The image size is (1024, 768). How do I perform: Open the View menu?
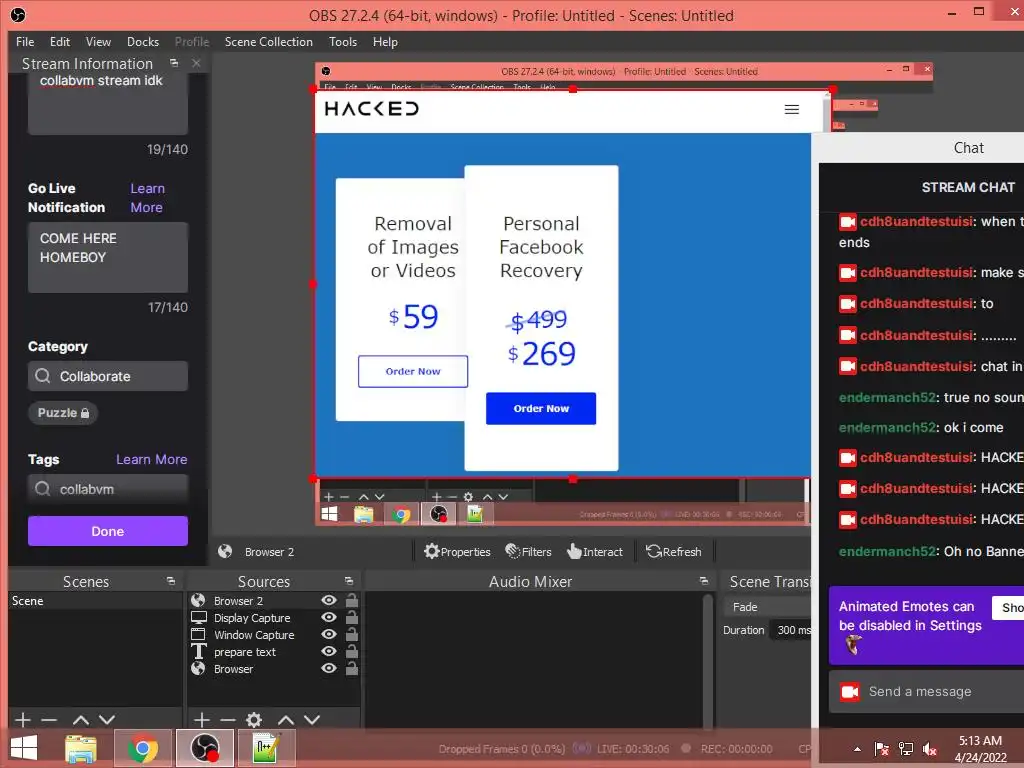pyautogui.click(x=98, y=42)
